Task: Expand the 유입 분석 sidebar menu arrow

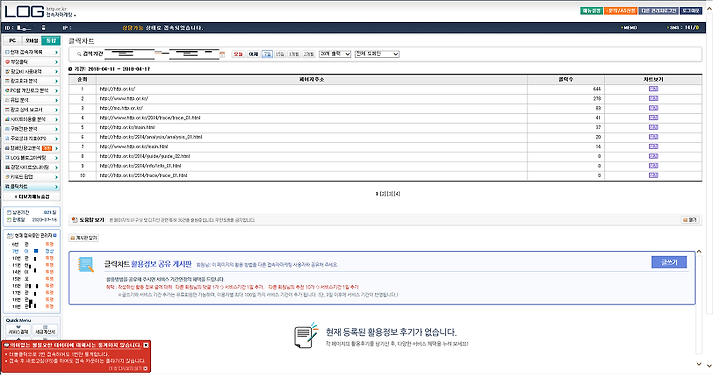Action: [56, 100]
